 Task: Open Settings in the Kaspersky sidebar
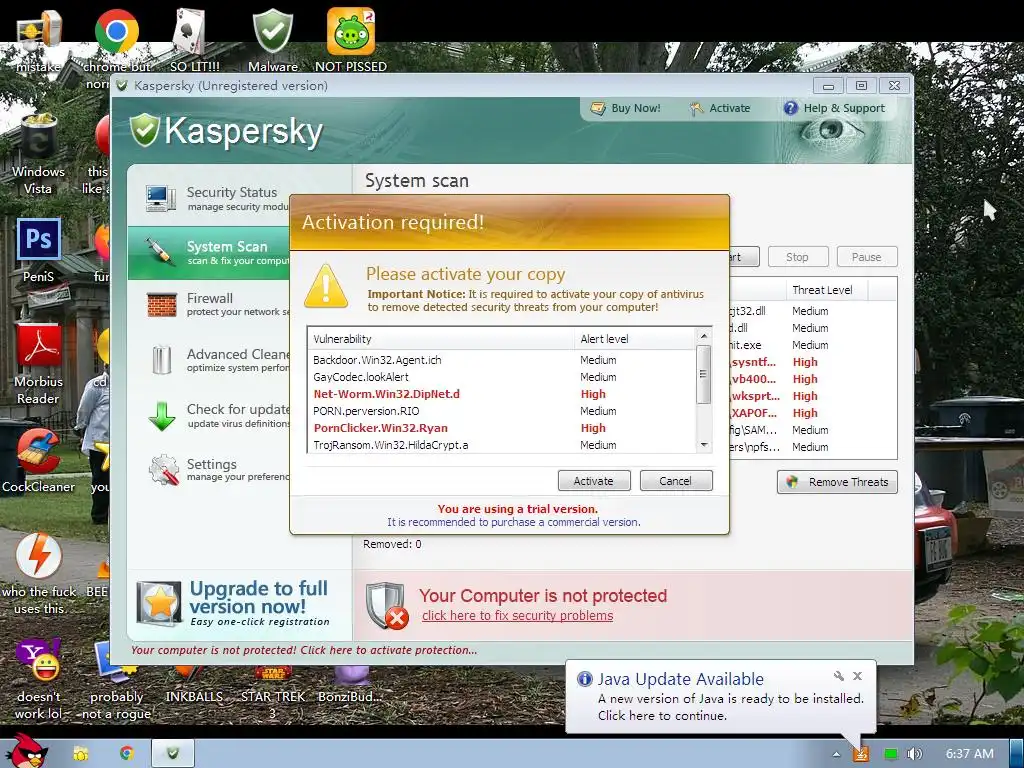click(x=209, y=470)
